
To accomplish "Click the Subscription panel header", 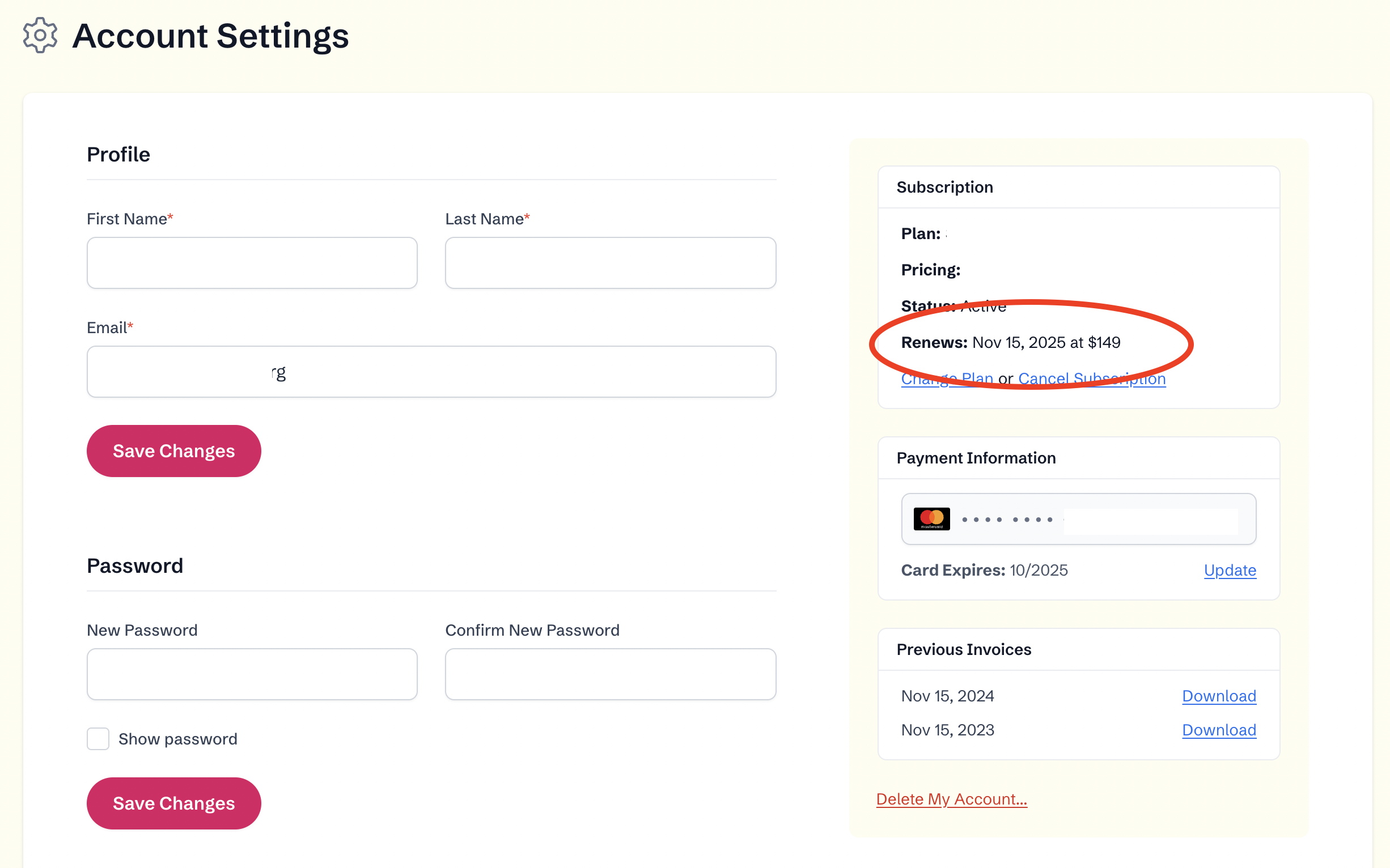I will (944, 187).
